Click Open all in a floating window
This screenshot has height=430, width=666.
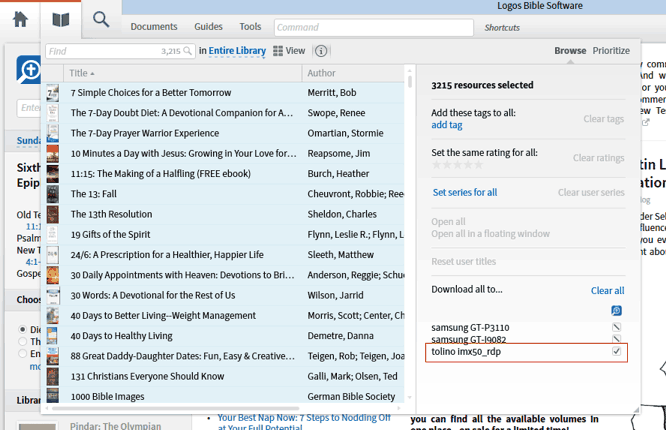(490, 234)
